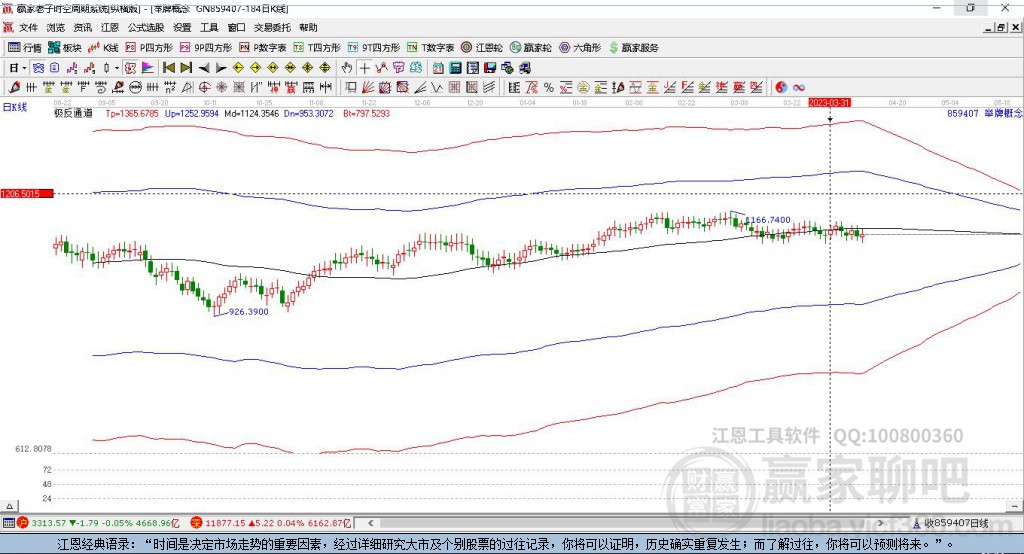Image resolution: width=1024 pixels, height=554 pixels.
Task: Open the 江恩轮 tool
Action: pyautogui.click(x=482, y=48)
